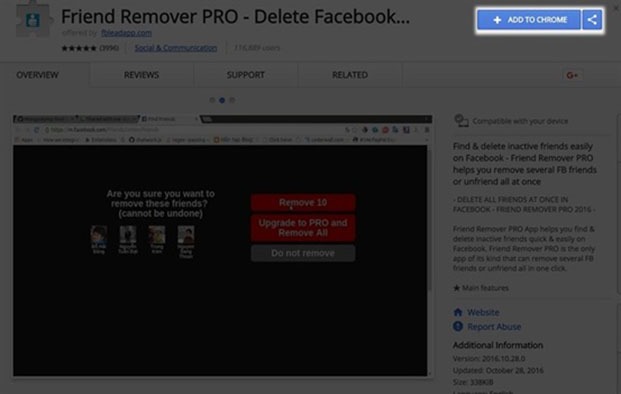Image resolution: width=621 pixels, height=394 pixels.
Task: Open the Support tab
Action: pos(246,75)
